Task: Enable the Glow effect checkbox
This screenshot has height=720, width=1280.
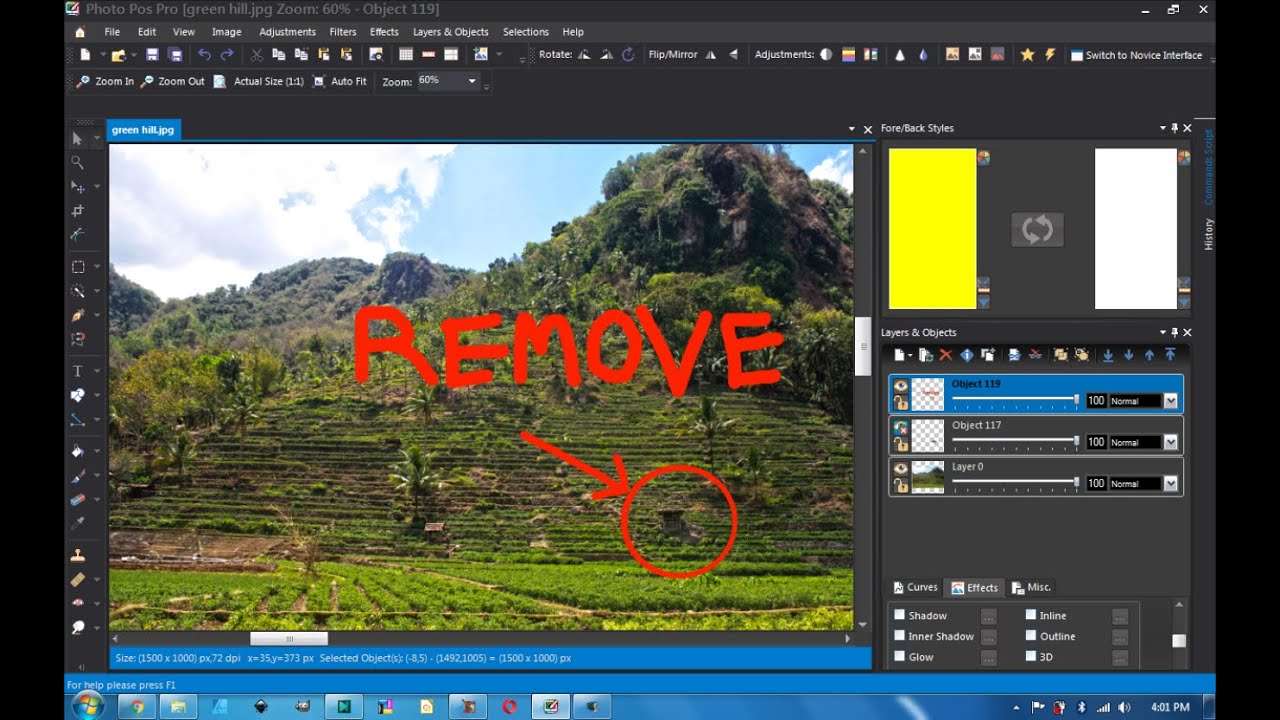Action: 900,657
